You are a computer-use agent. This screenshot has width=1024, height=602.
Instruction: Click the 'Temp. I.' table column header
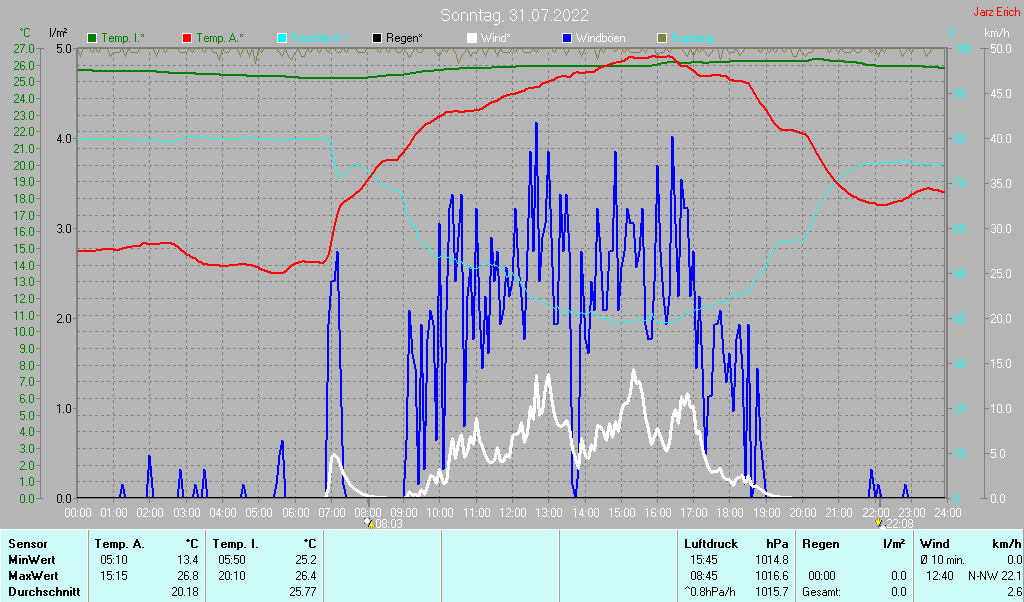[x=236, y=544]
